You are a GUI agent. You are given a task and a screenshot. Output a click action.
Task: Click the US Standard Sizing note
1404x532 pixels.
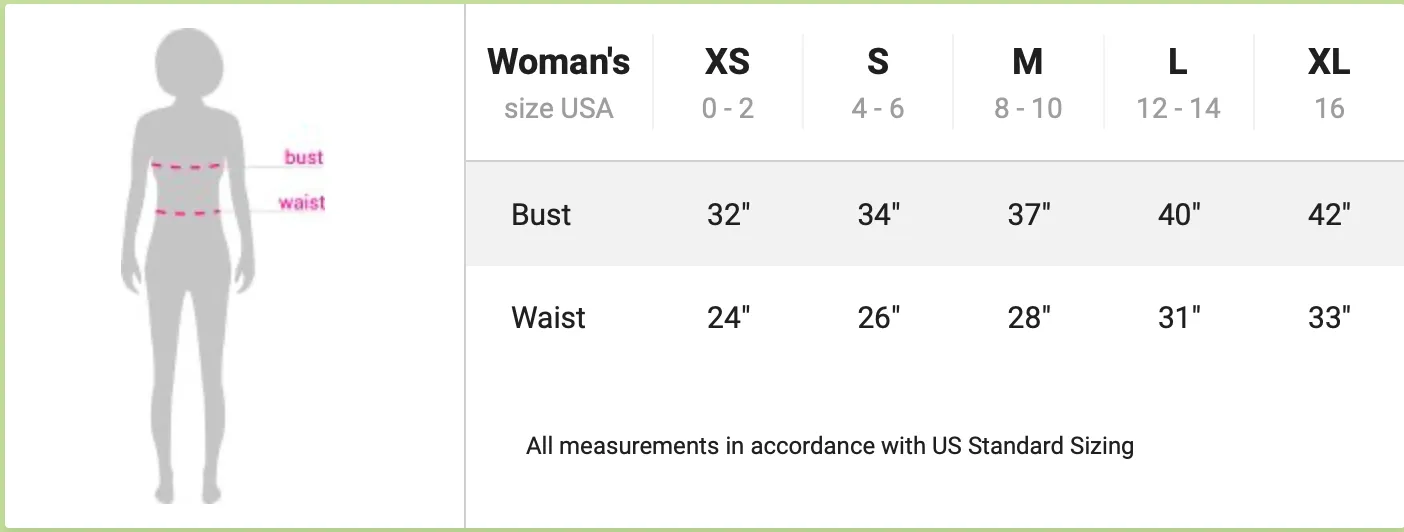(x=830, y=445)
